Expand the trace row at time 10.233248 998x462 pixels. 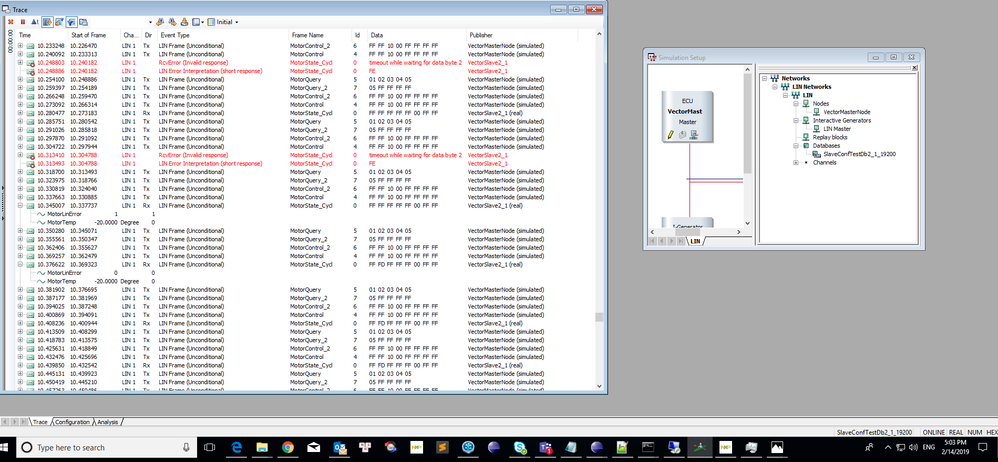[20, 46]
